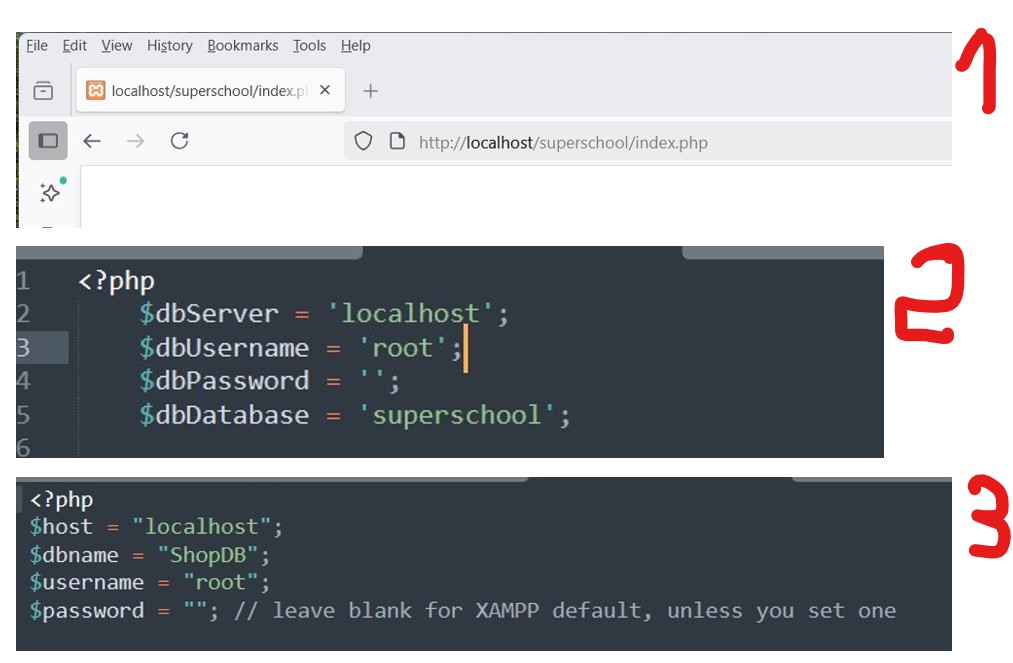Screen dimensions: 1013x663
Task: Click line number 3 in code gutter
Action: point(23,348)
